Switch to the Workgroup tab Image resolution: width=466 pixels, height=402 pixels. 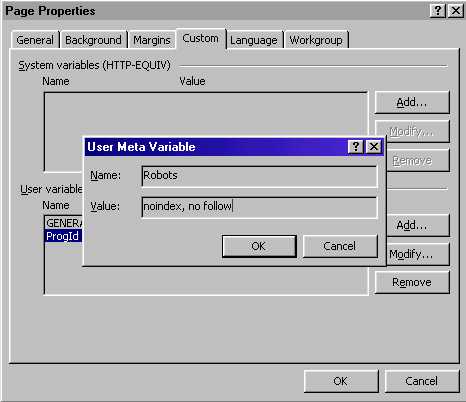(316, 40)
